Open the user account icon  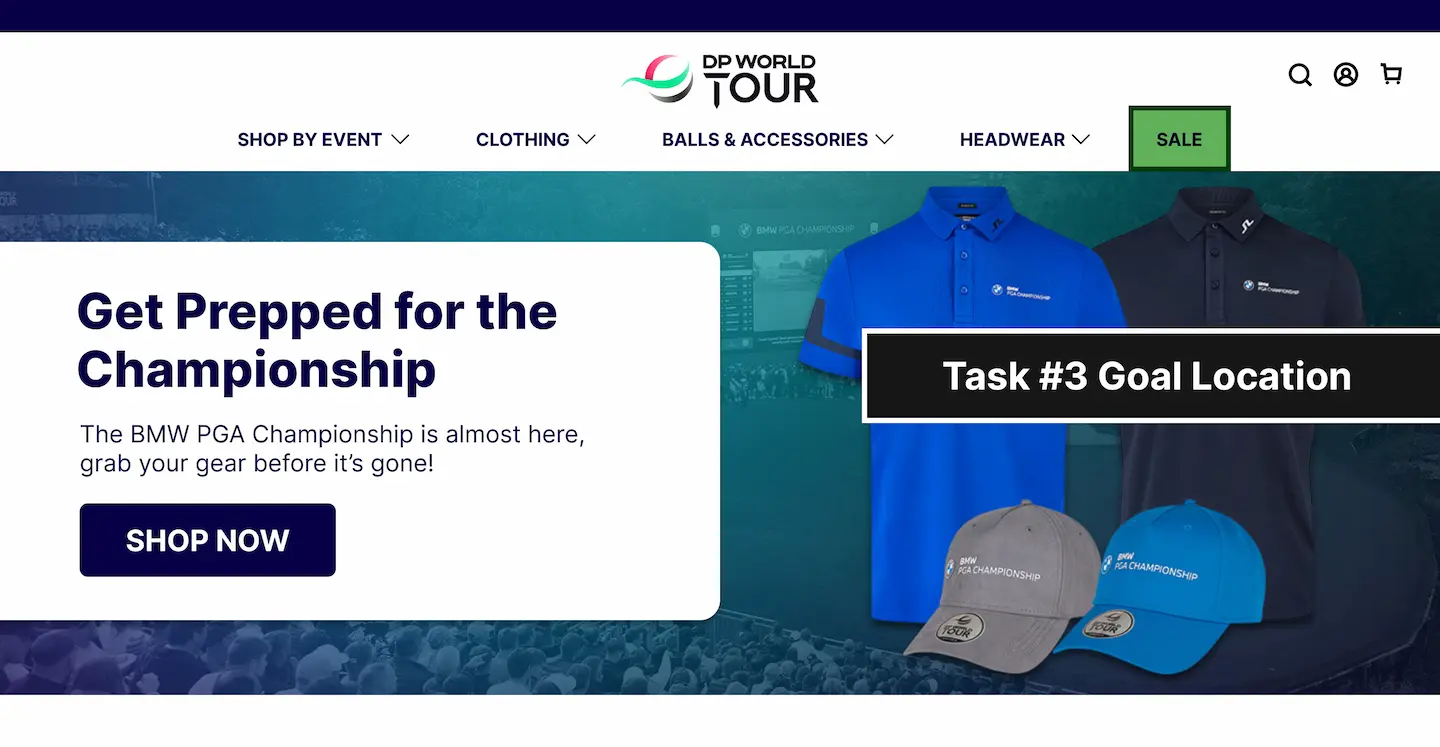(1346, 75)
